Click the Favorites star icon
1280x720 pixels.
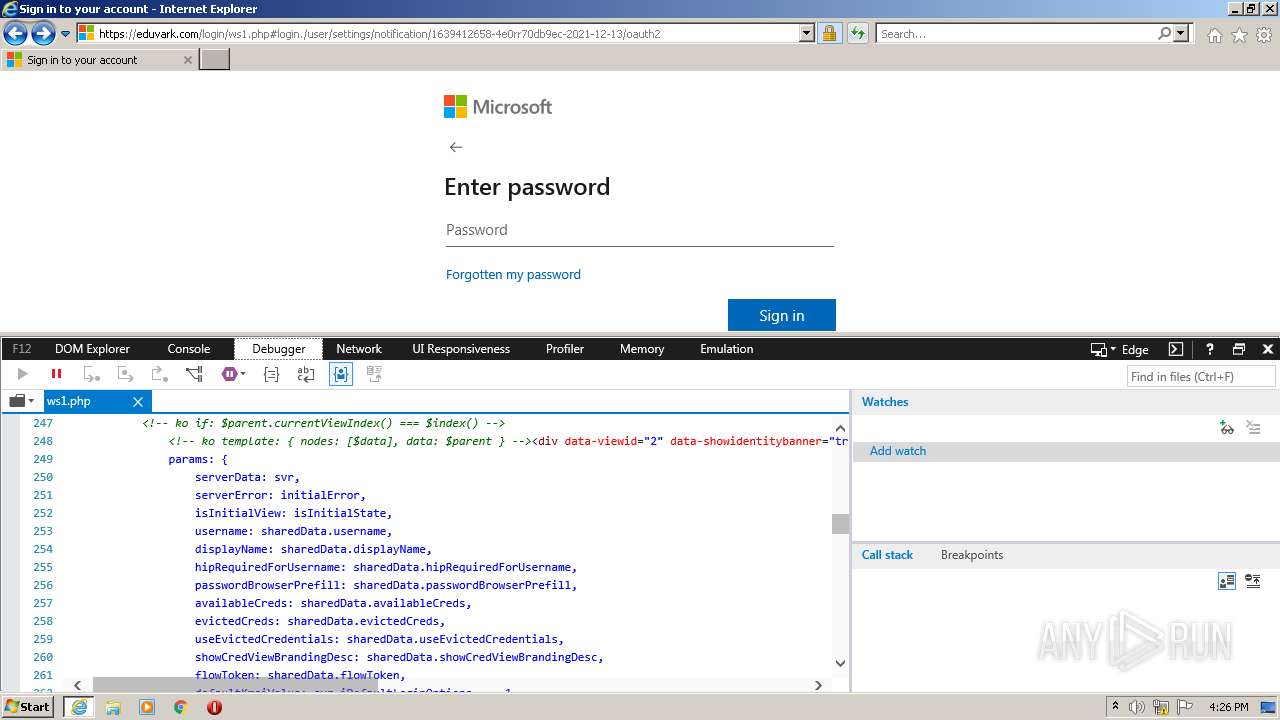coord(1239,35)
